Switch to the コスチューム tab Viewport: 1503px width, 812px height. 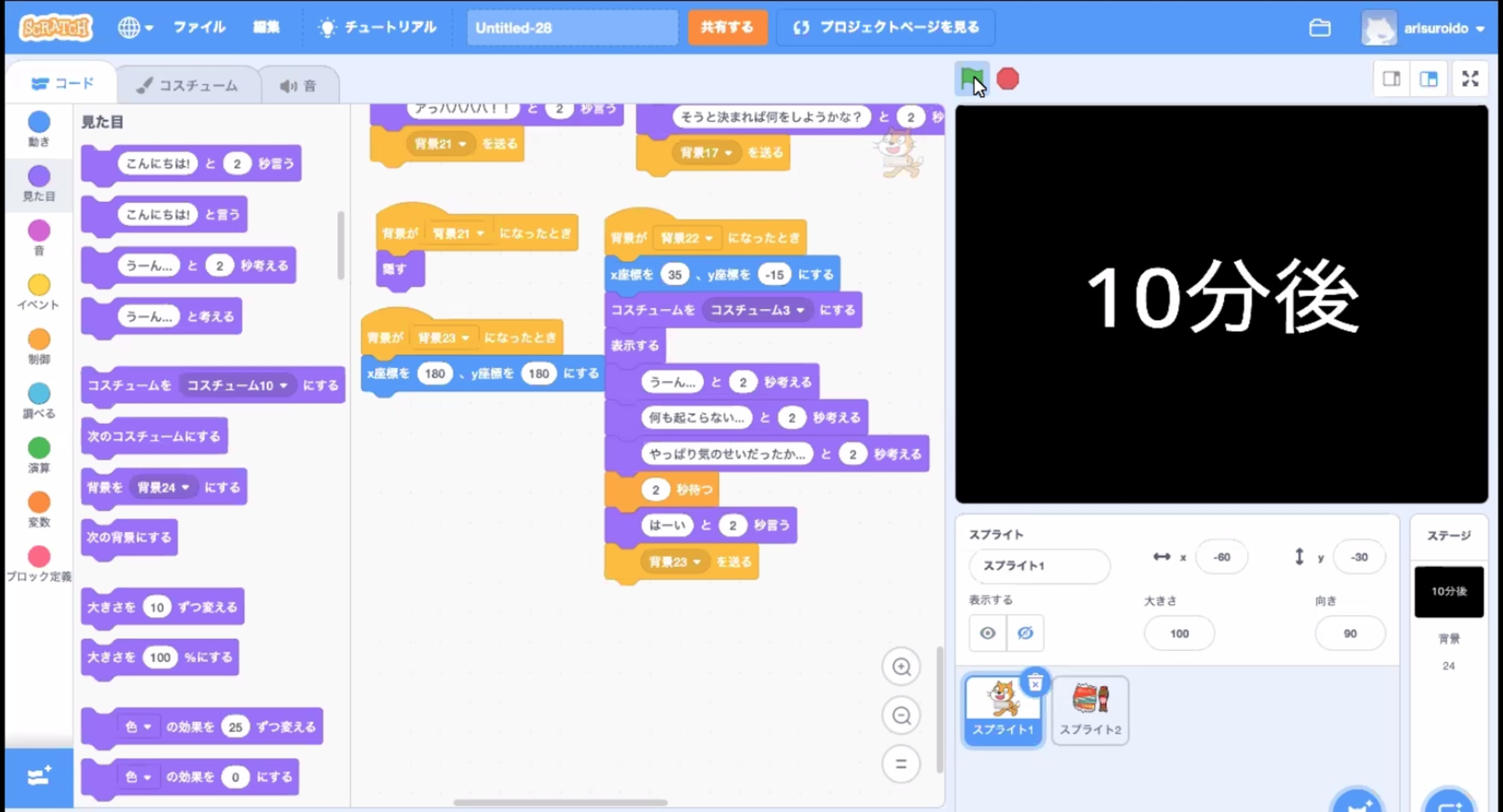(188, 85)
